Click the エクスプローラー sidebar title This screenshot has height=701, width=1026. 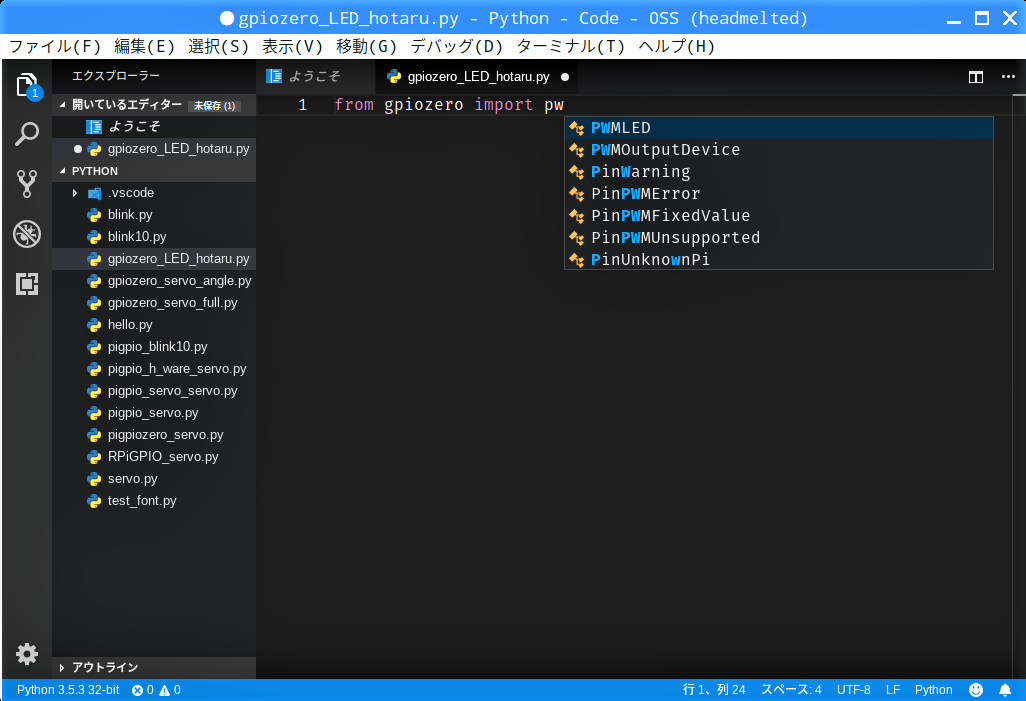[x=116, y=76]
